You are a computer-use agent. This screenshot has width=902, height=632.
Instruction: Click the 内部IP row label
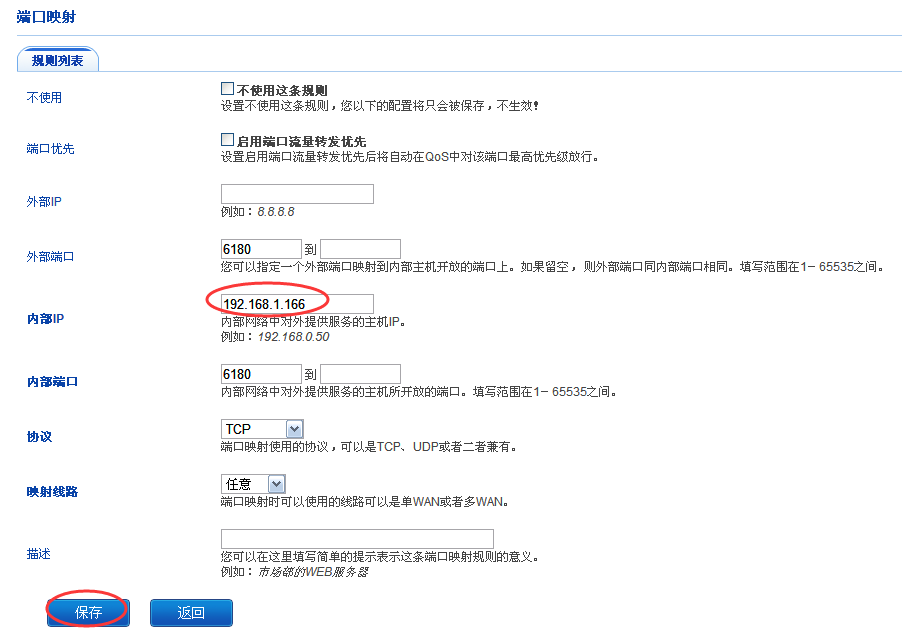[45, 319]
